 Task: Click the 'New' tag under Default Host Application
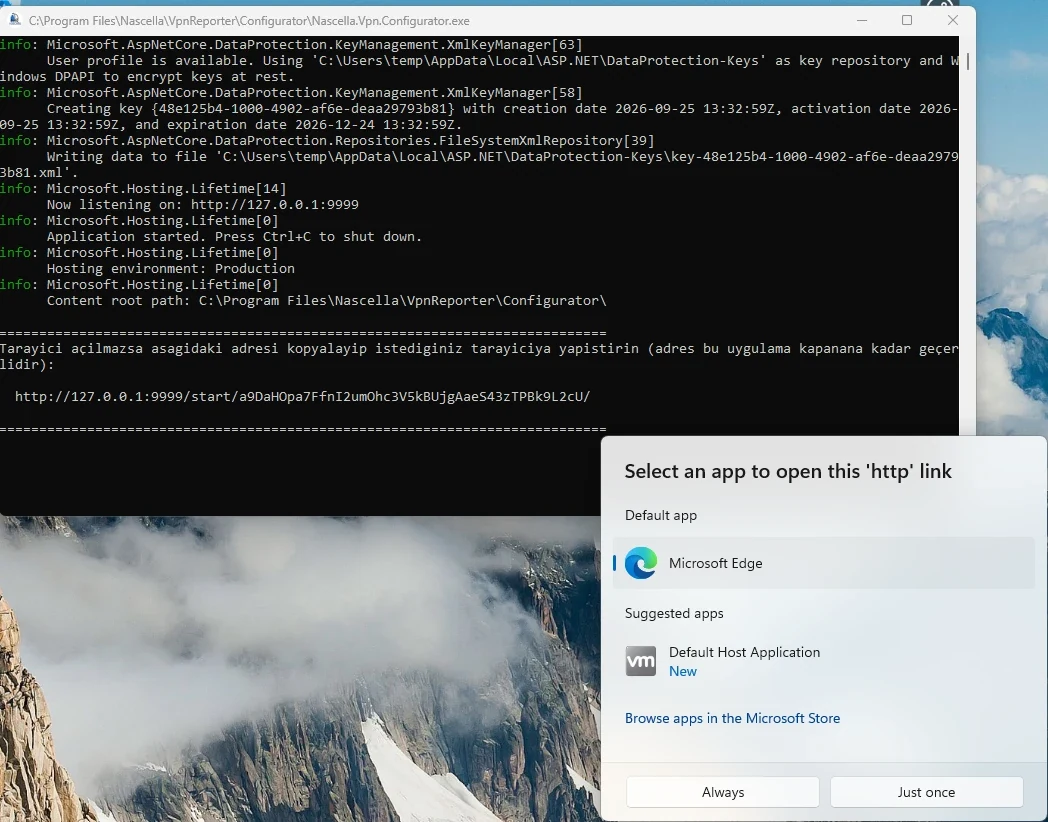click(683, 672)
